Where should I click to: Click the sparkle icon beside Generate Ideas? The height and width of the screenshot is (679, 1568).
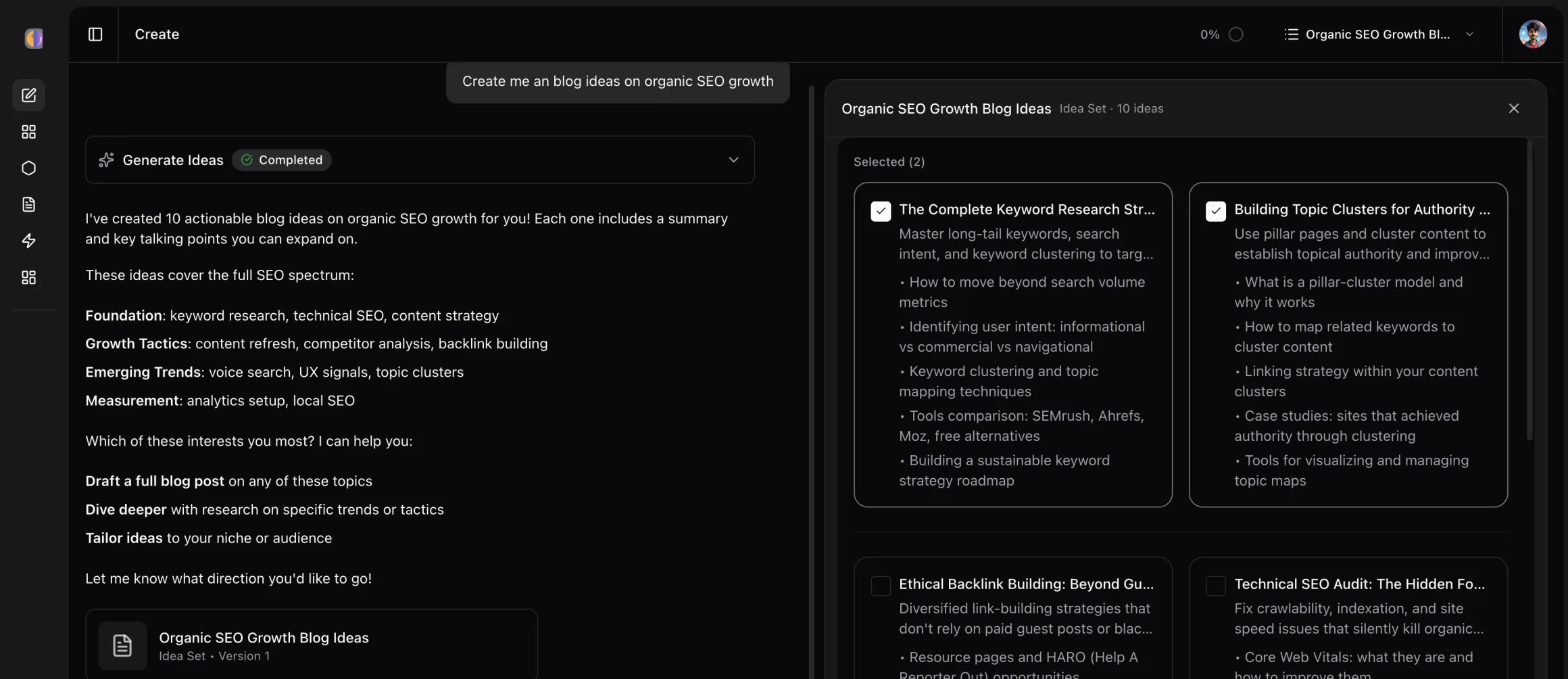pos(106,160)
